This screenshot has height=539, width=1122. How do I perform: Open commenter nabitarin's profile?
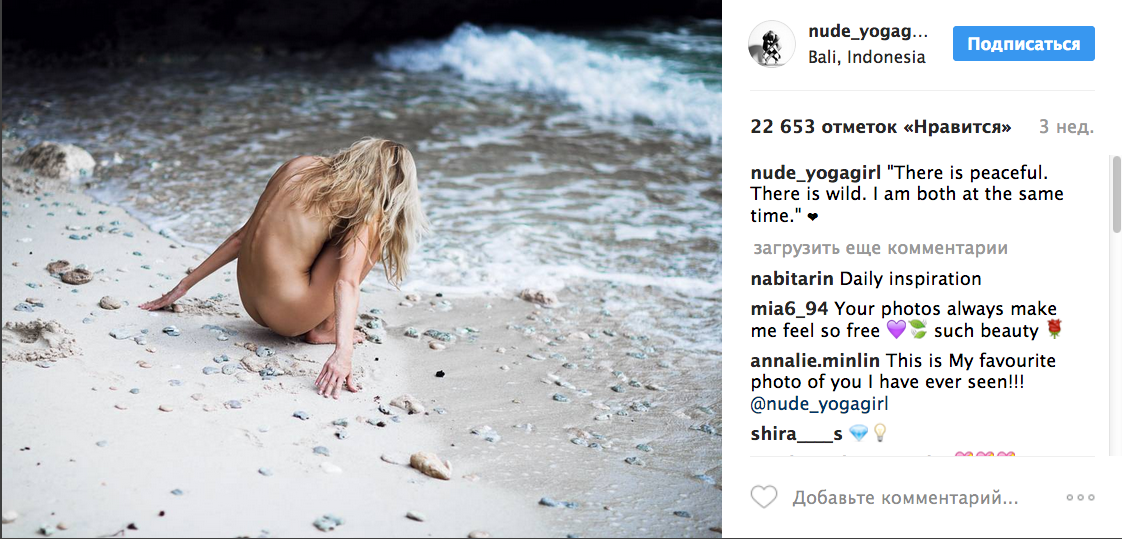pos(792,278)
